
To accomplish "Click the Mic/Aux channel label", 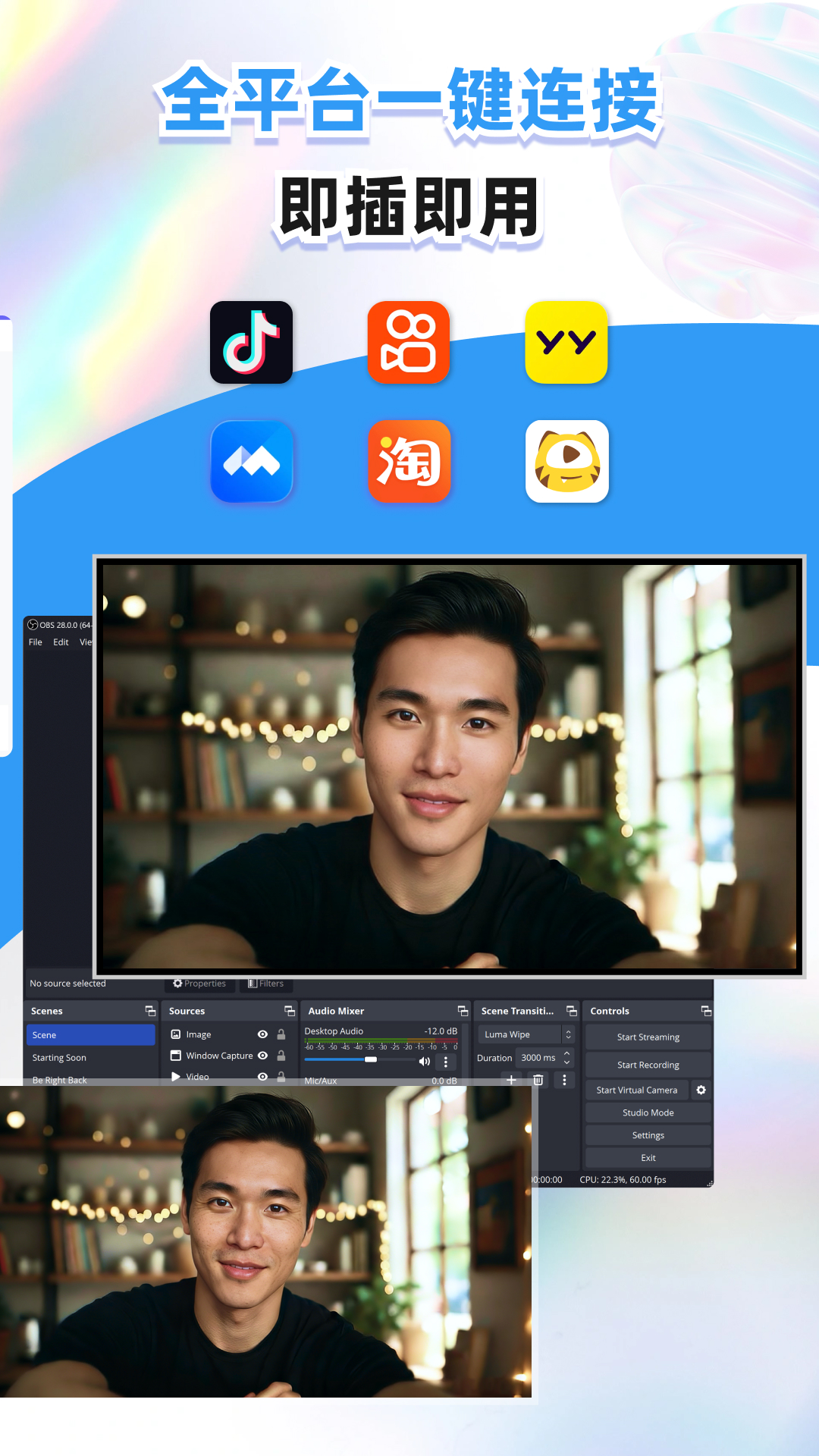I will 320,1081.
